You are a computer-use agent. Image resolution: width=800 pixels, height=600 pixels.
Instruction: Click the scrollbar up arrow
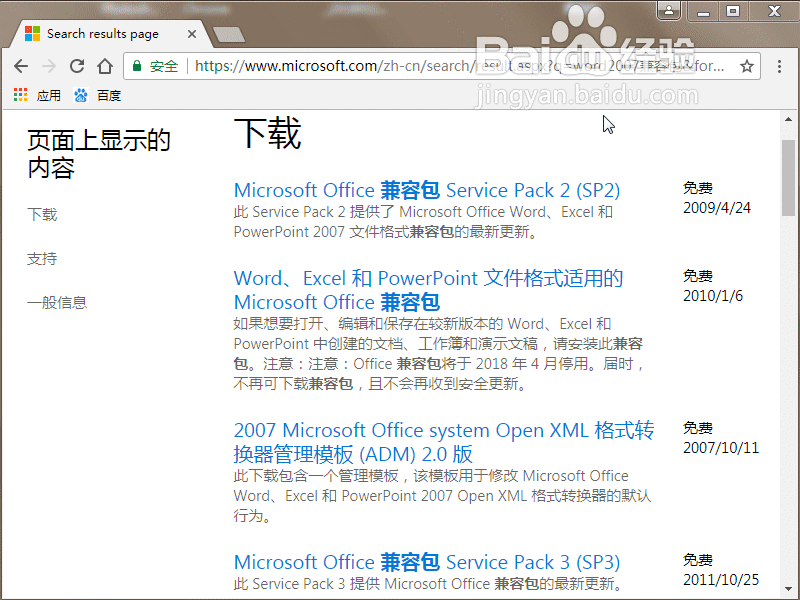click(788, 119)
